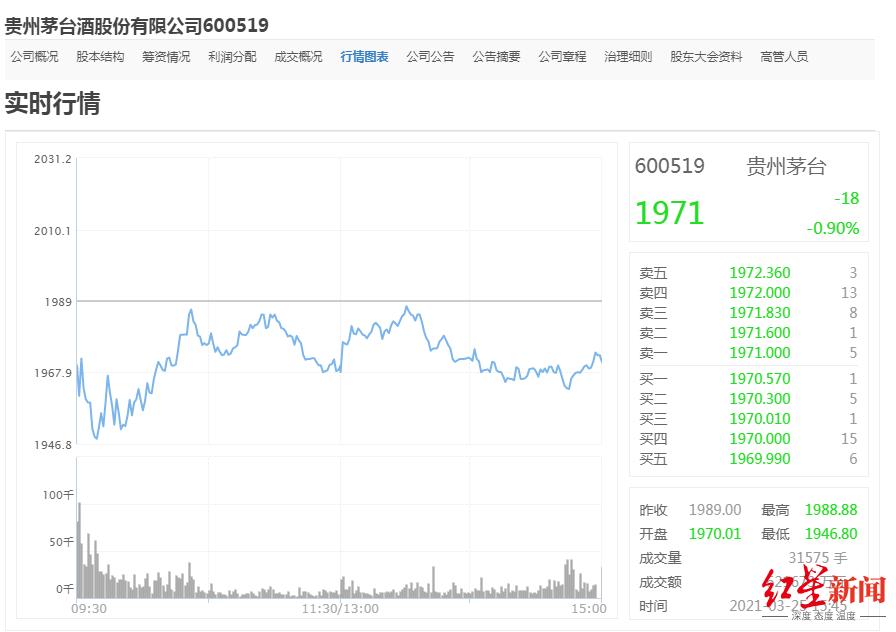Click stock name 贵州茅台 in quote panel
The height and width of the screenshot is (632, 896).
(x=786, y=166)
